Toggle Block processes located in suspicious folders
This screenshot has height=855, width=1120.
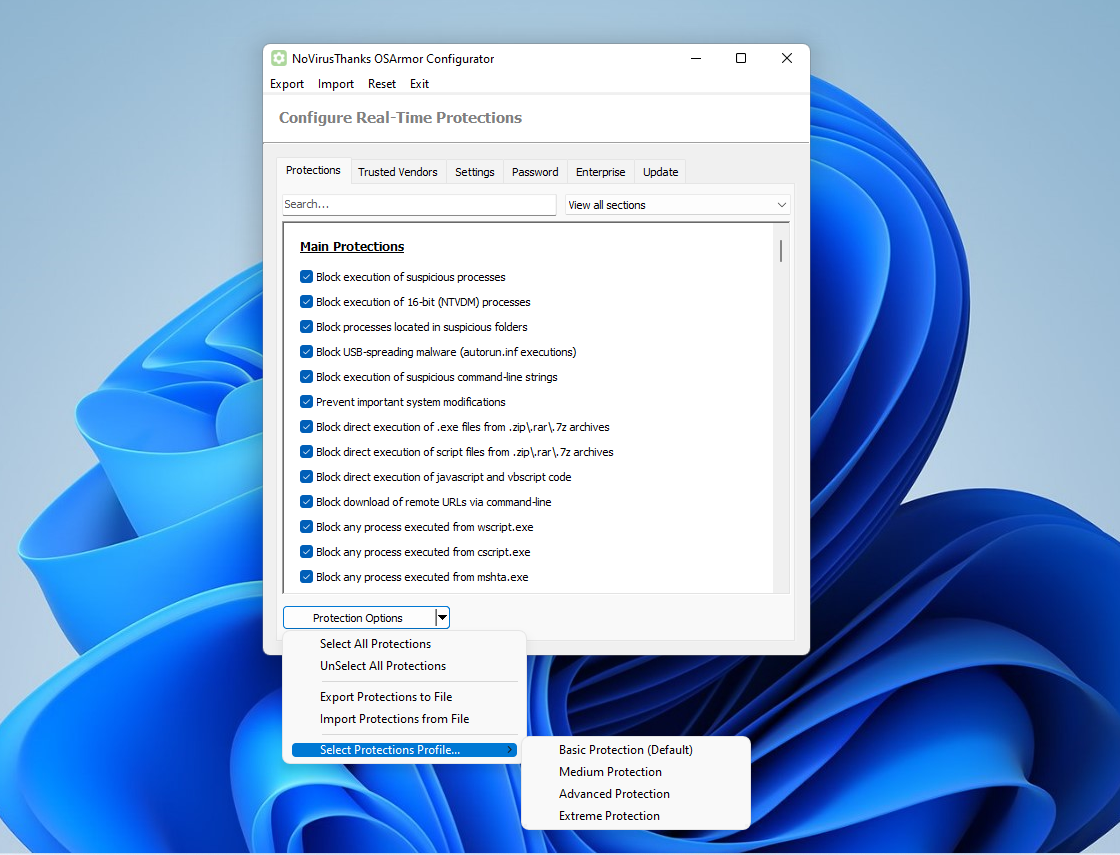(306, 326)
